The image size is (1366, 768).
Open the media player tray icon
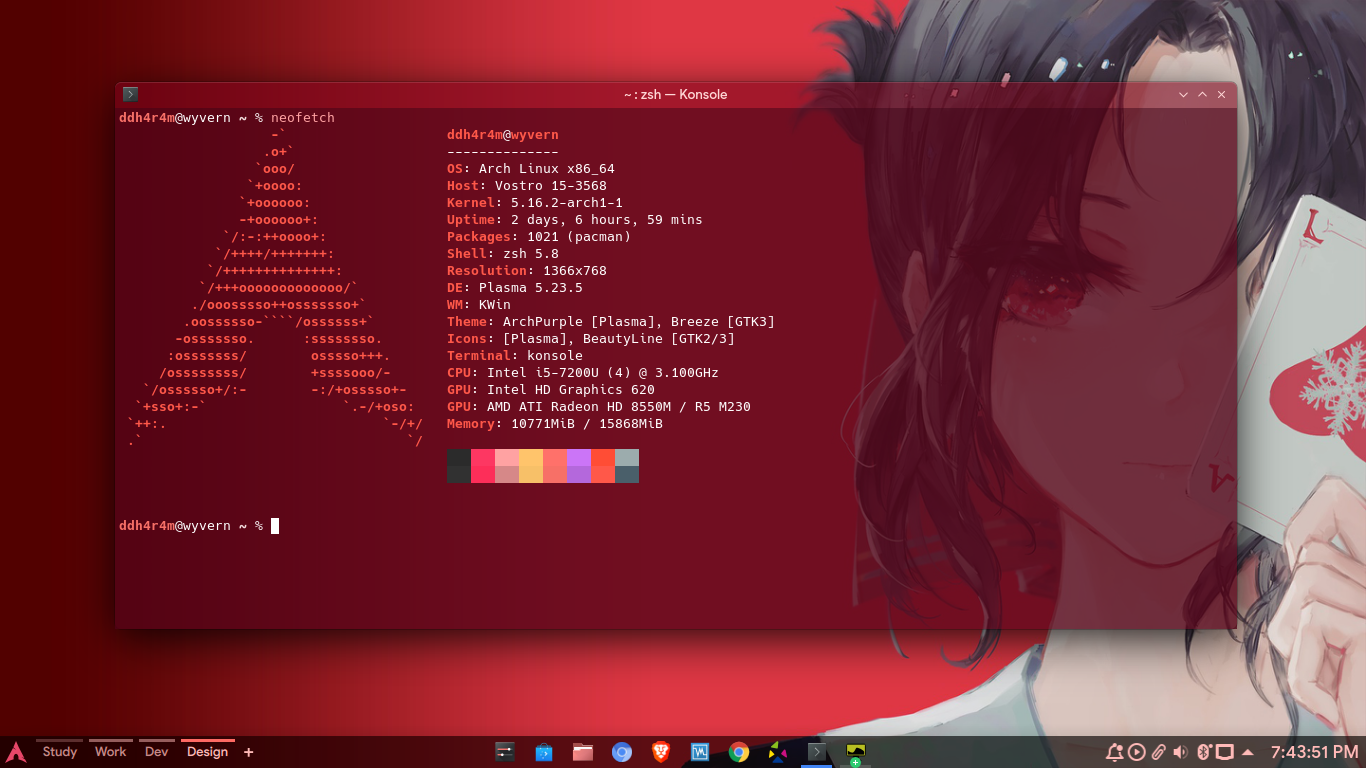coord(1136,752)
